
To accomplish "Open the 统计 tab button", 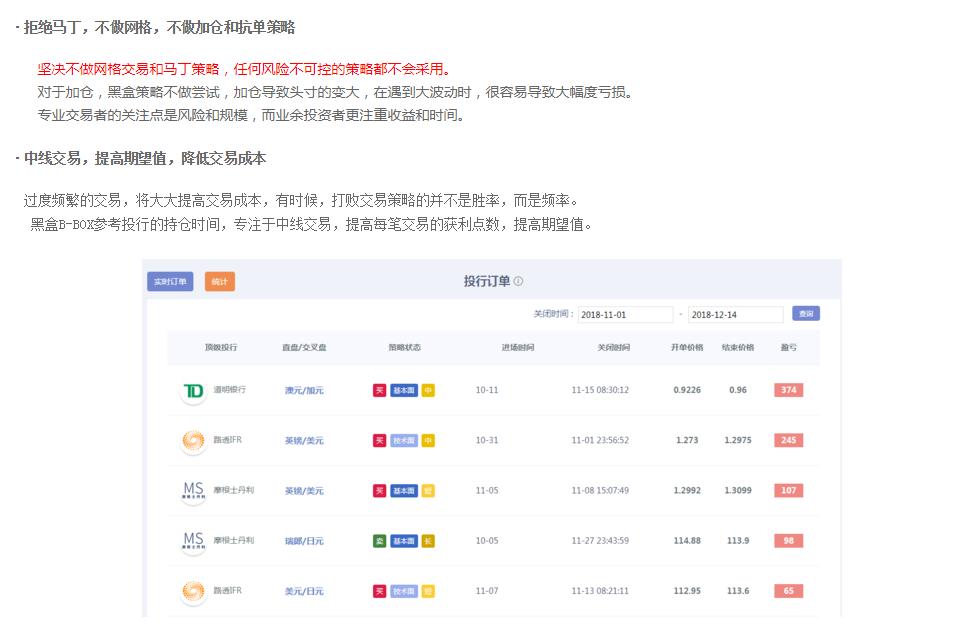I will [x=219, y=282].
